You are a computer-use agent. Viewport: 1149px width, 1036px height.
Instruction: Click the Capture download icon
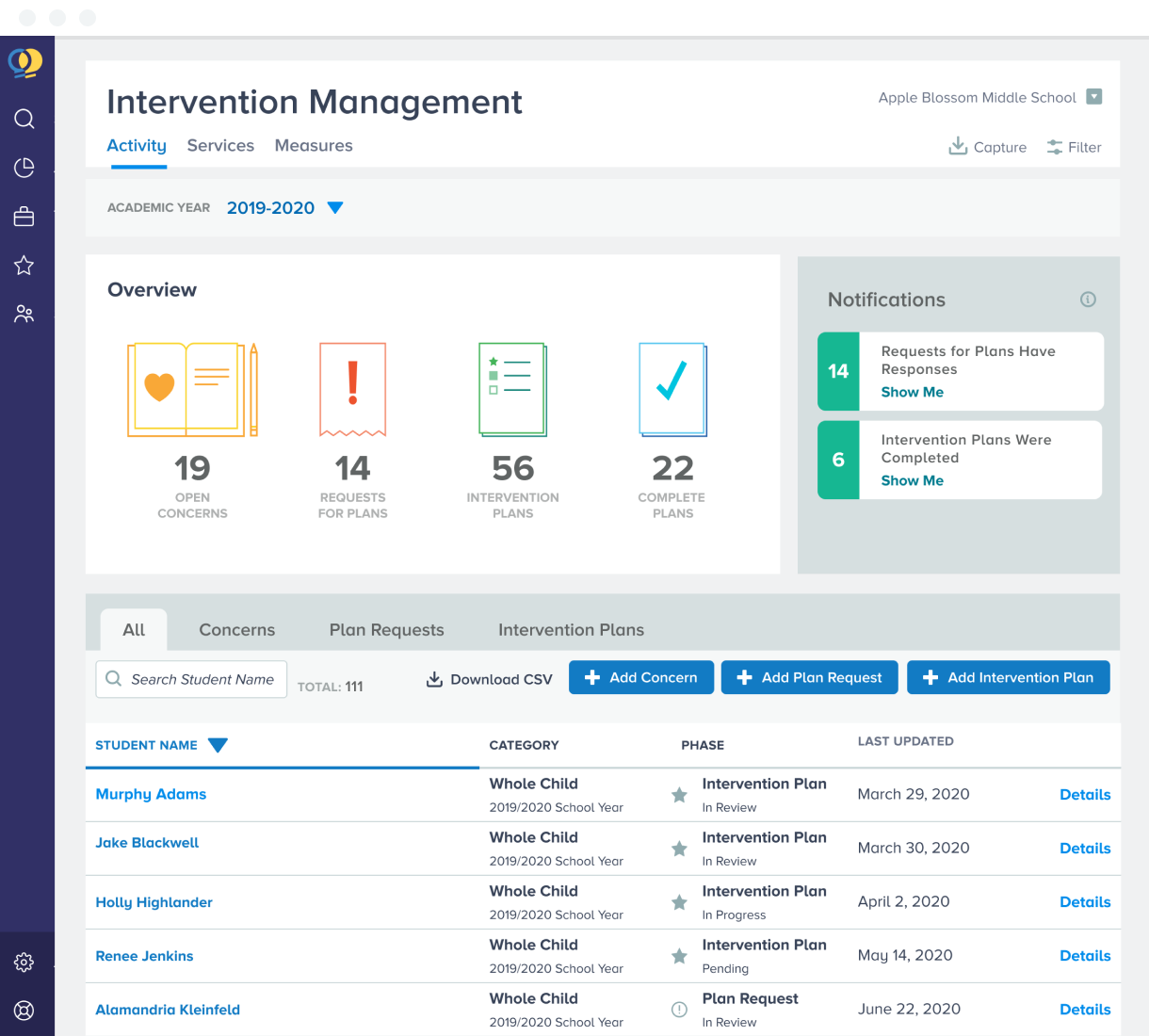coord(958,146)
